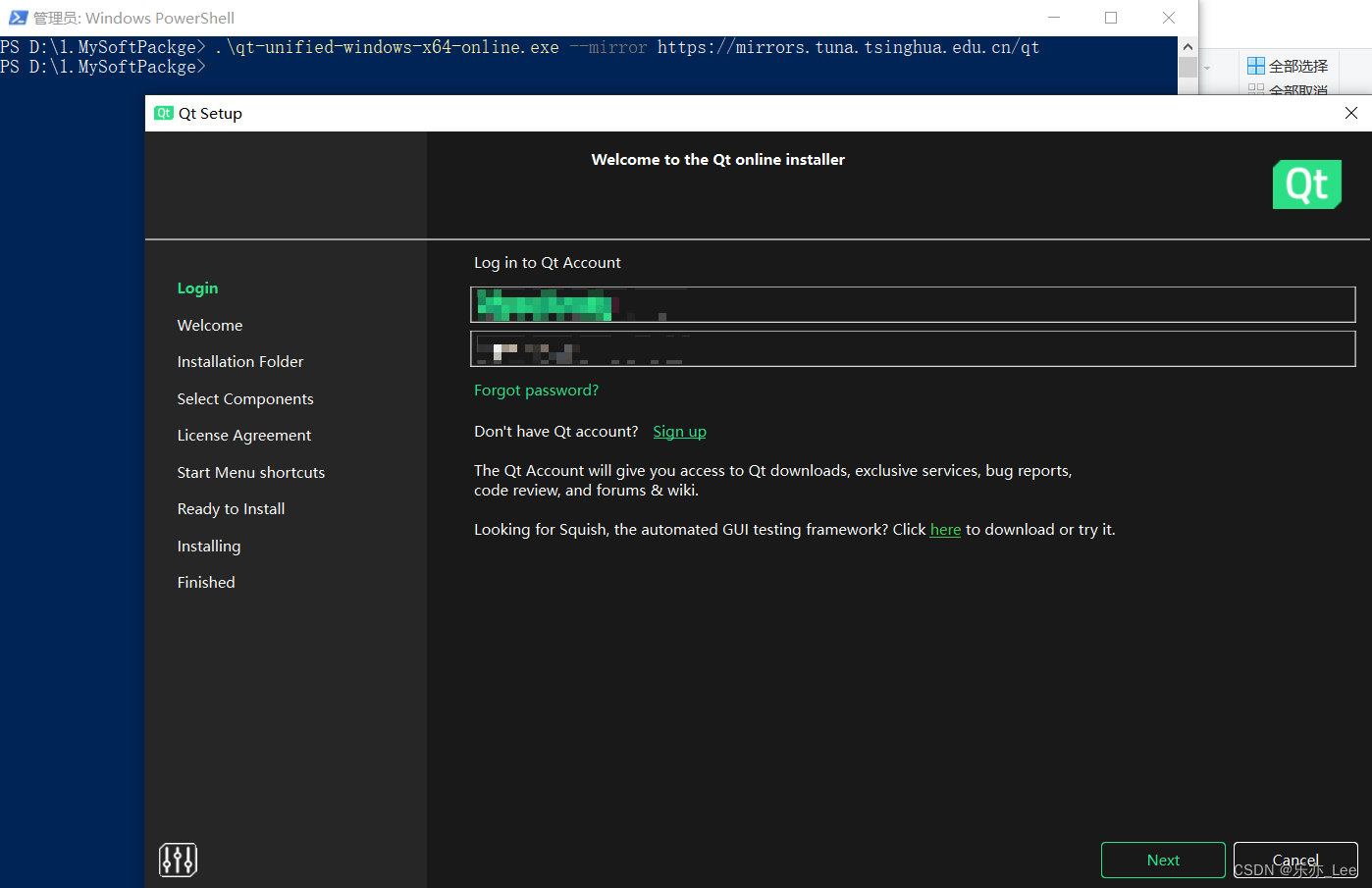Click PowerShell scrollbar up arrow

pos(1187,46)
